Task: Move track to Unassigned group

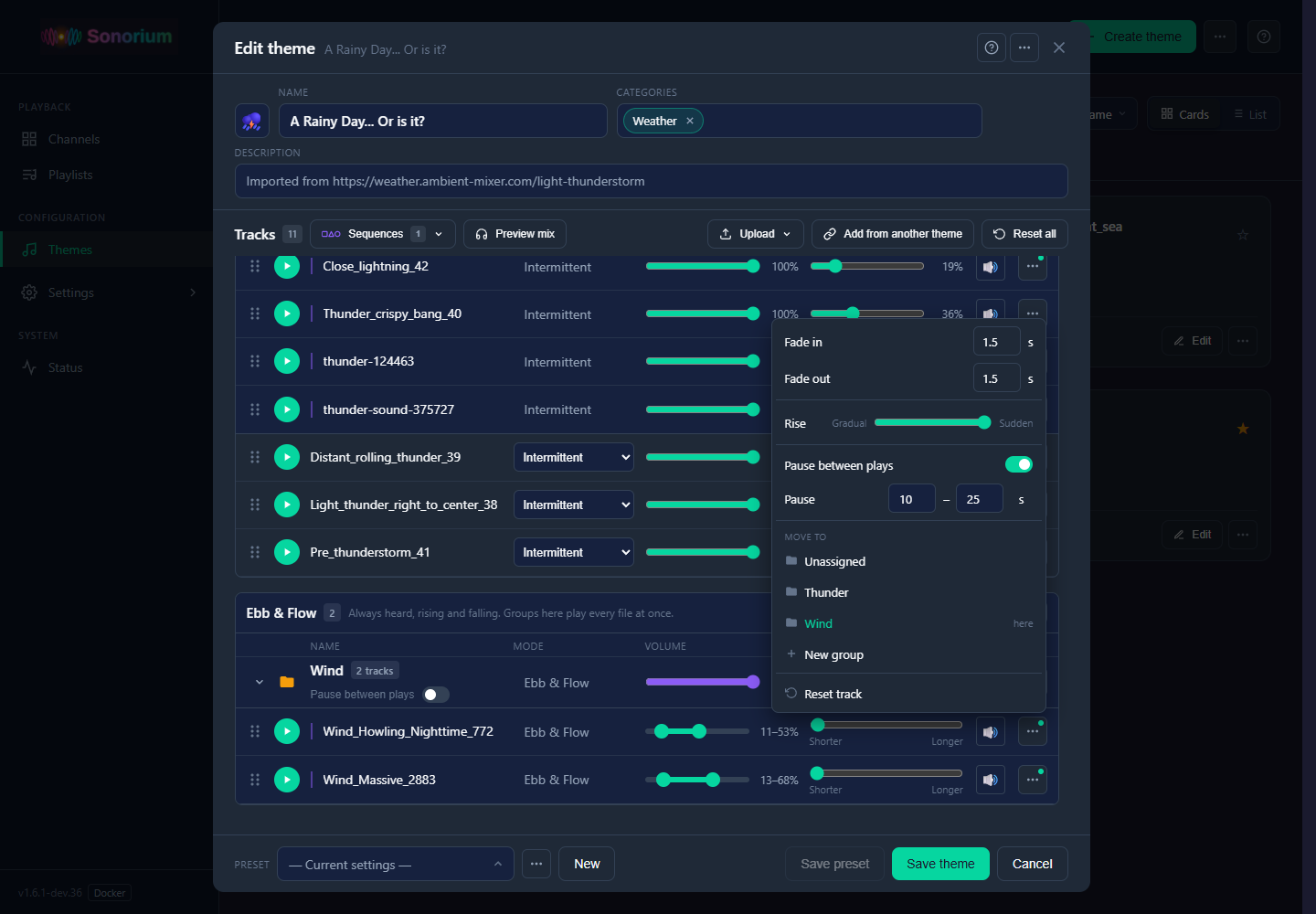Action: click(908, 561)
